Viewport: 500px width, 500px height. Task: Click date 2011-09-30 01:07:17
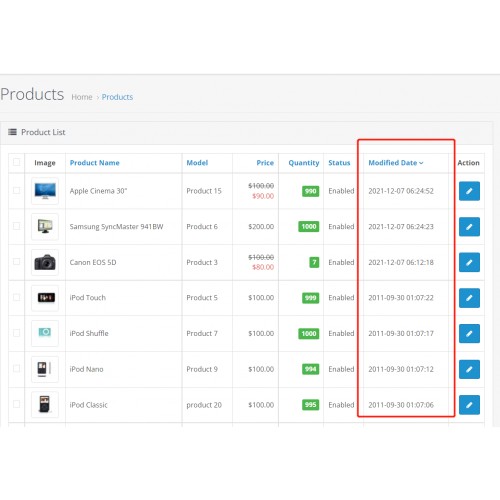(401, 333)
